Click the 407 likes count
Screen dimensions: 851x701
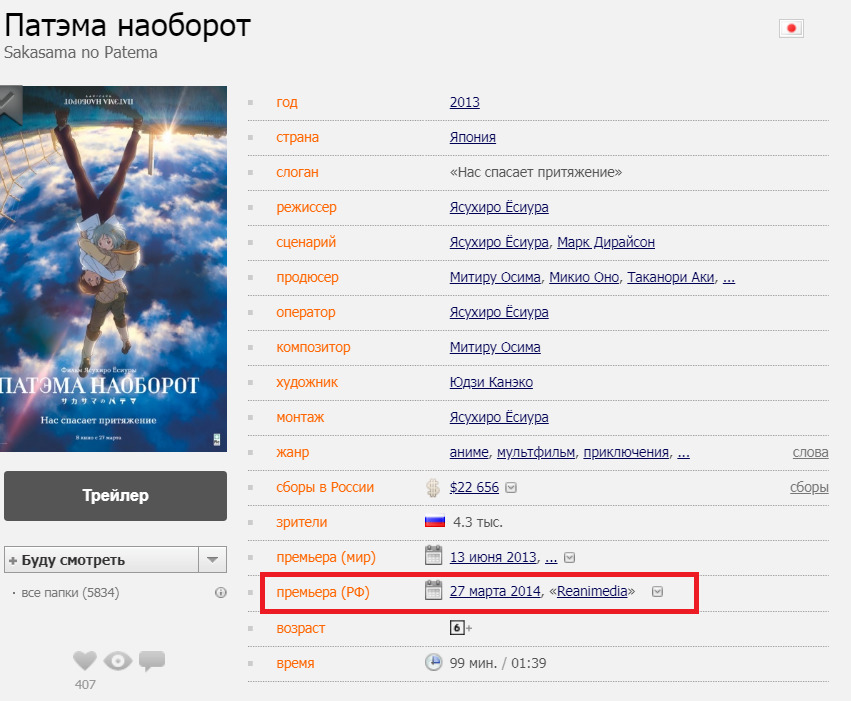[85, 685]
